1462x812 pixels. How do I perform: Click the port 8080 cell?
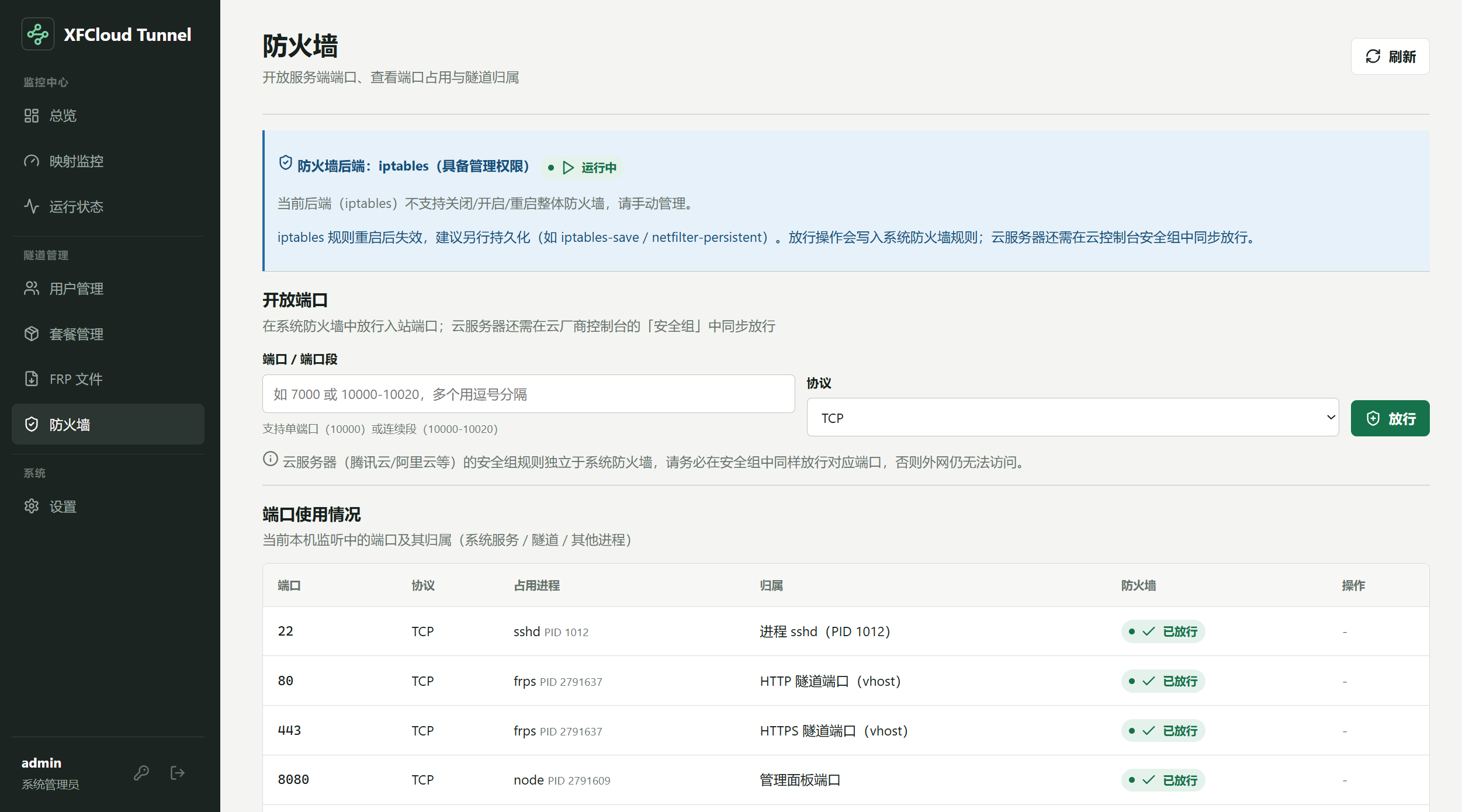(293, 780)
